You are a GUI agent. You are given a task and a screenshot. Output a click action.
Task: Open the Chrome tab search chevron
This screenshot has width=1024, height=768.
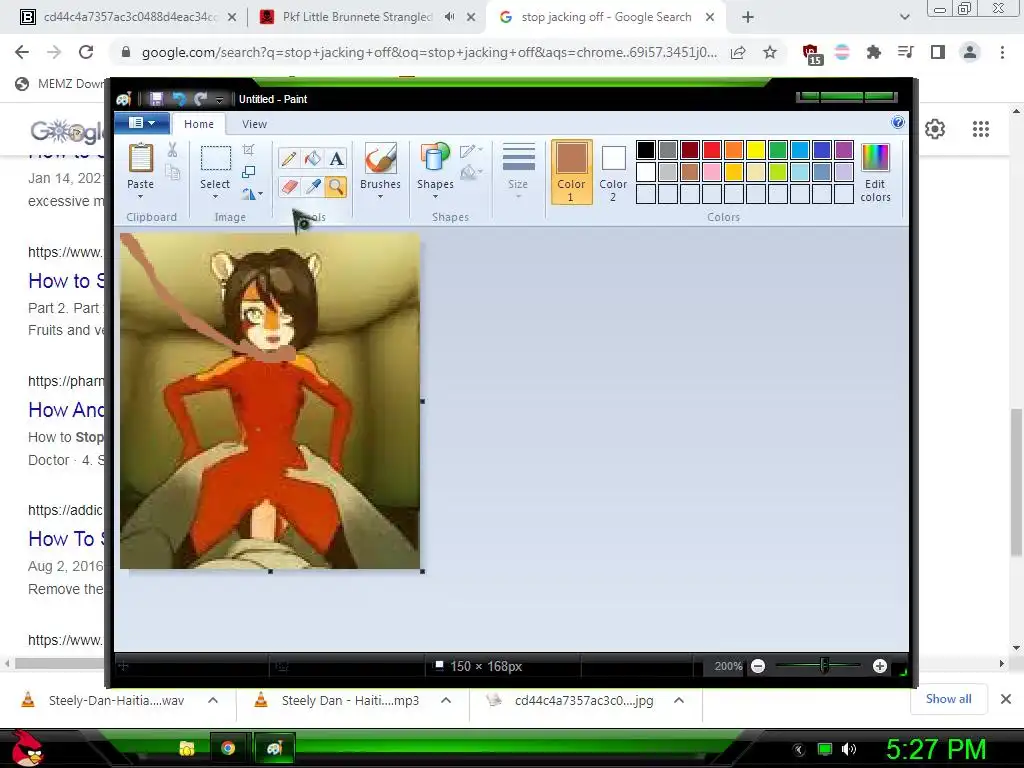point(904,17)
